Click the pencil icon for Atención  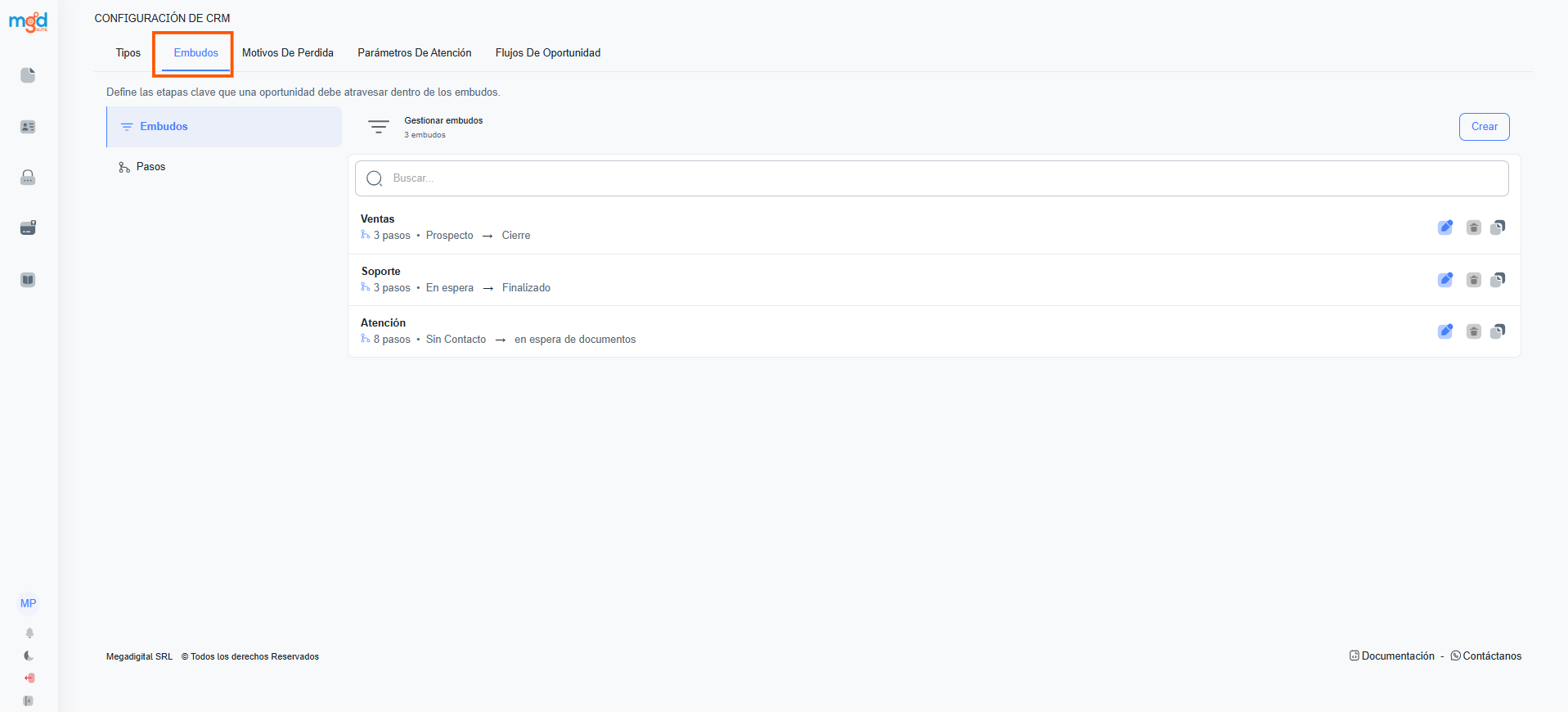[x=1445, y=331]
